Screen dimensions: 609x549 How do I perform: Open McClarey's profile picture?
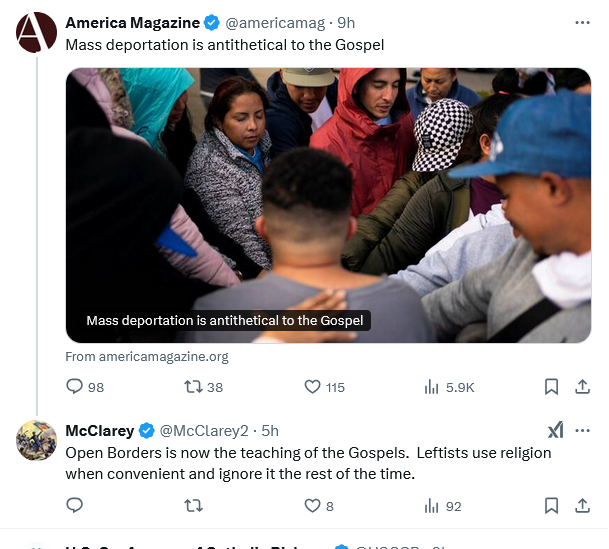[x=37, y=440]
